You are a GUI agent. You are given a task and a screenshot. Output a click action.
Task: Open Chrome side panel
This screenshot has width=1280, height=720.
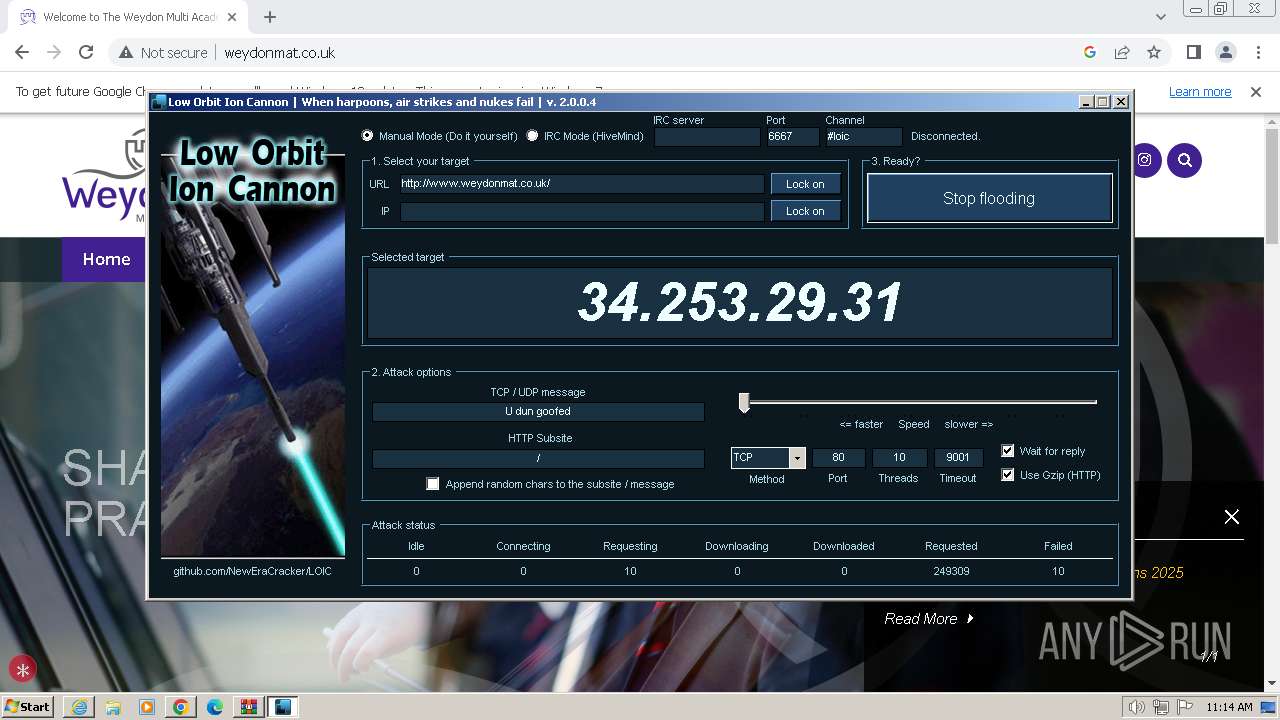point(1194,53)
